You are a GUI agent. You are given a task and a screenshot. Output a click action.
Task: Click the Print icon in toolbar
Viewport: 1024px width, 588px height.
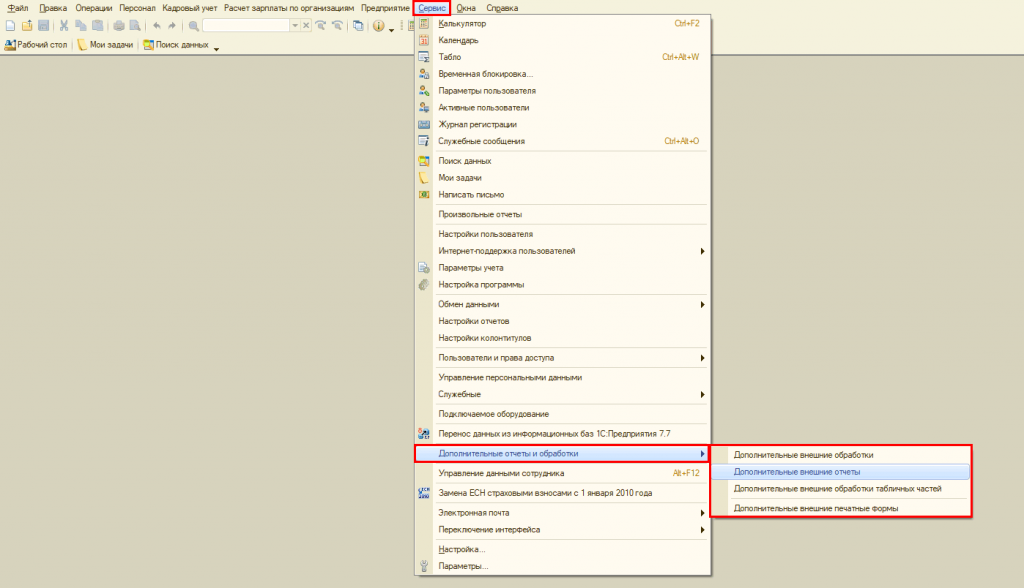pos(119,25)
